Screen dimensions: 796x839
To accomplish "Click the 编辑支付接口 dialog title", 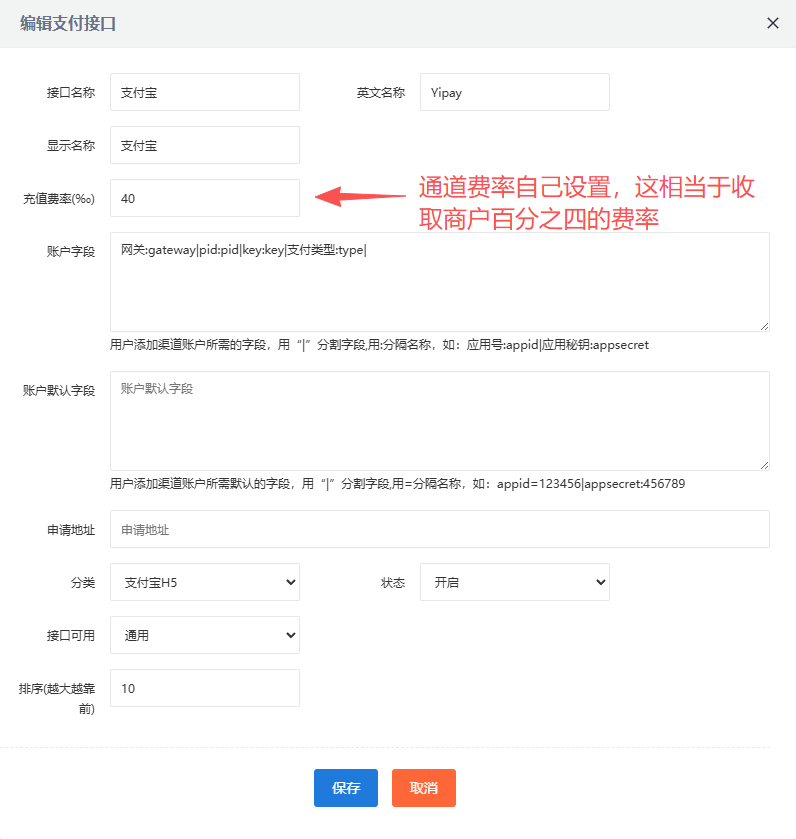I will 68,23.
